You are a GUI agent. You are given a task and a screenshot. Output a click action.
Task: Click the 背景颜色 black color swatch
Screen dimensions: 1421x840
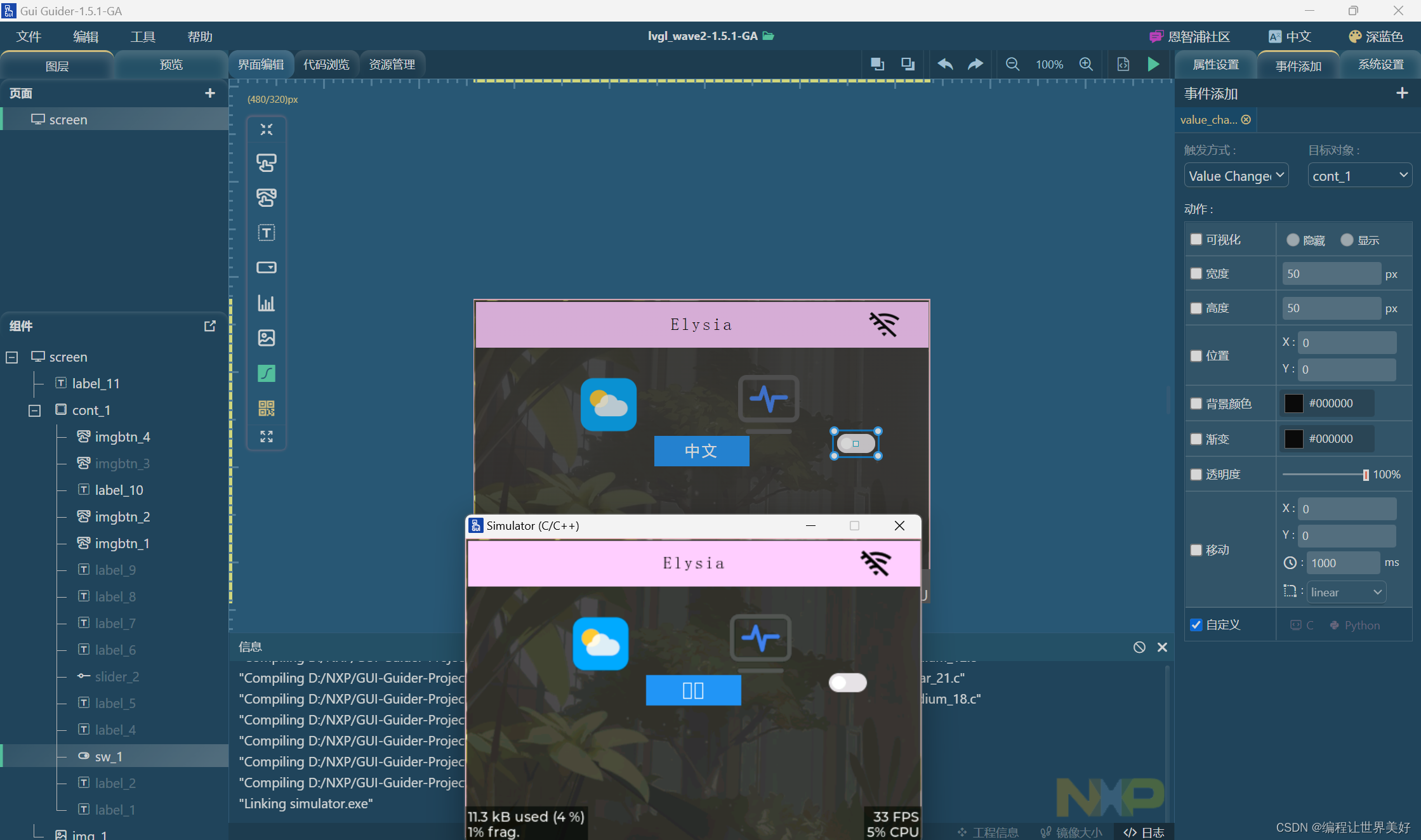coord(1293,404)
